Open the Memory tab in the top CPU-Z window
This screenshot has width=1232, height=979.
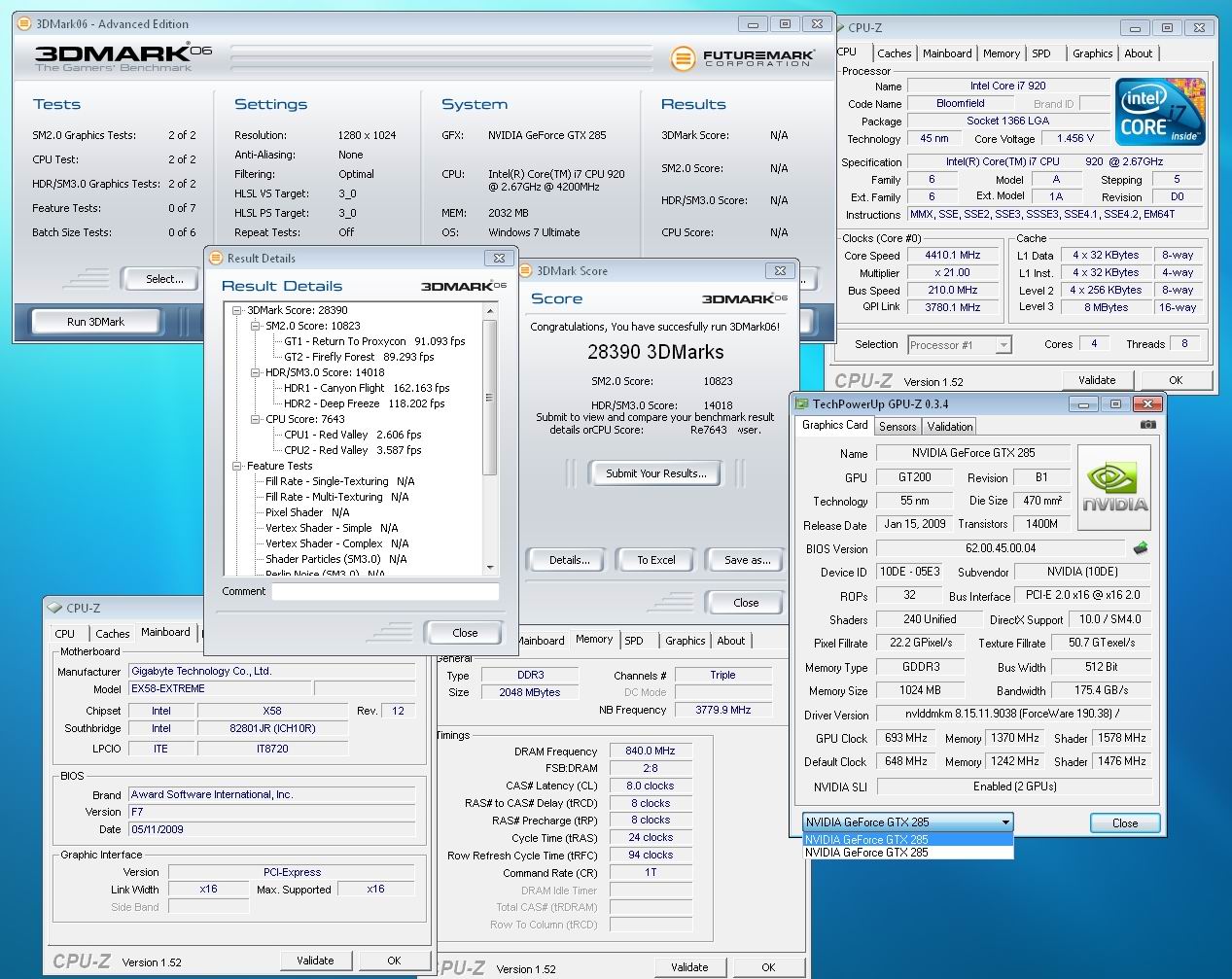1002,53
